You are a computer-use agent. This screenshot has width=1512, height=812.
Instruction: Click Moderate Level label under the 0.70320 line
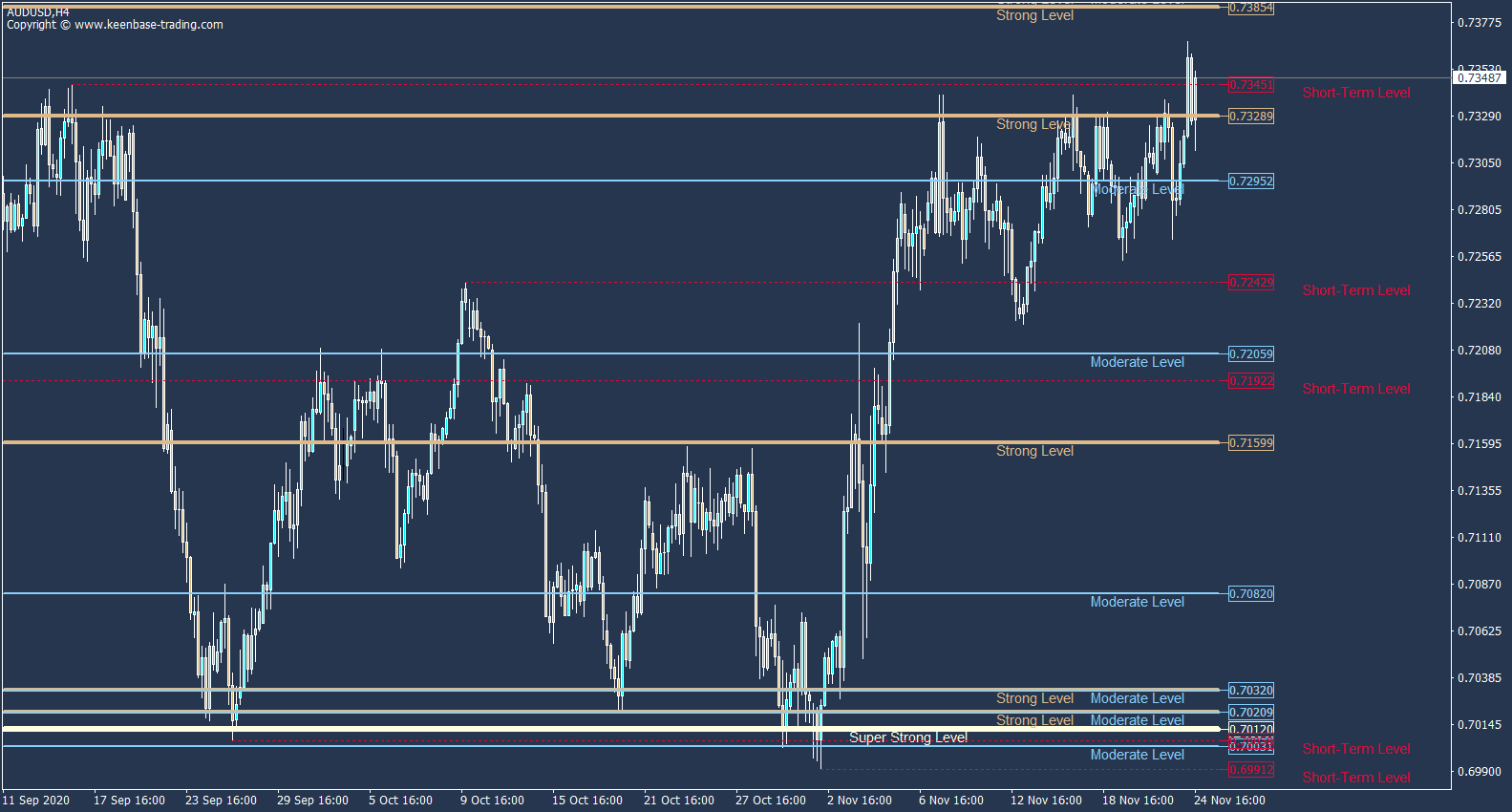tap(1137, 698)
